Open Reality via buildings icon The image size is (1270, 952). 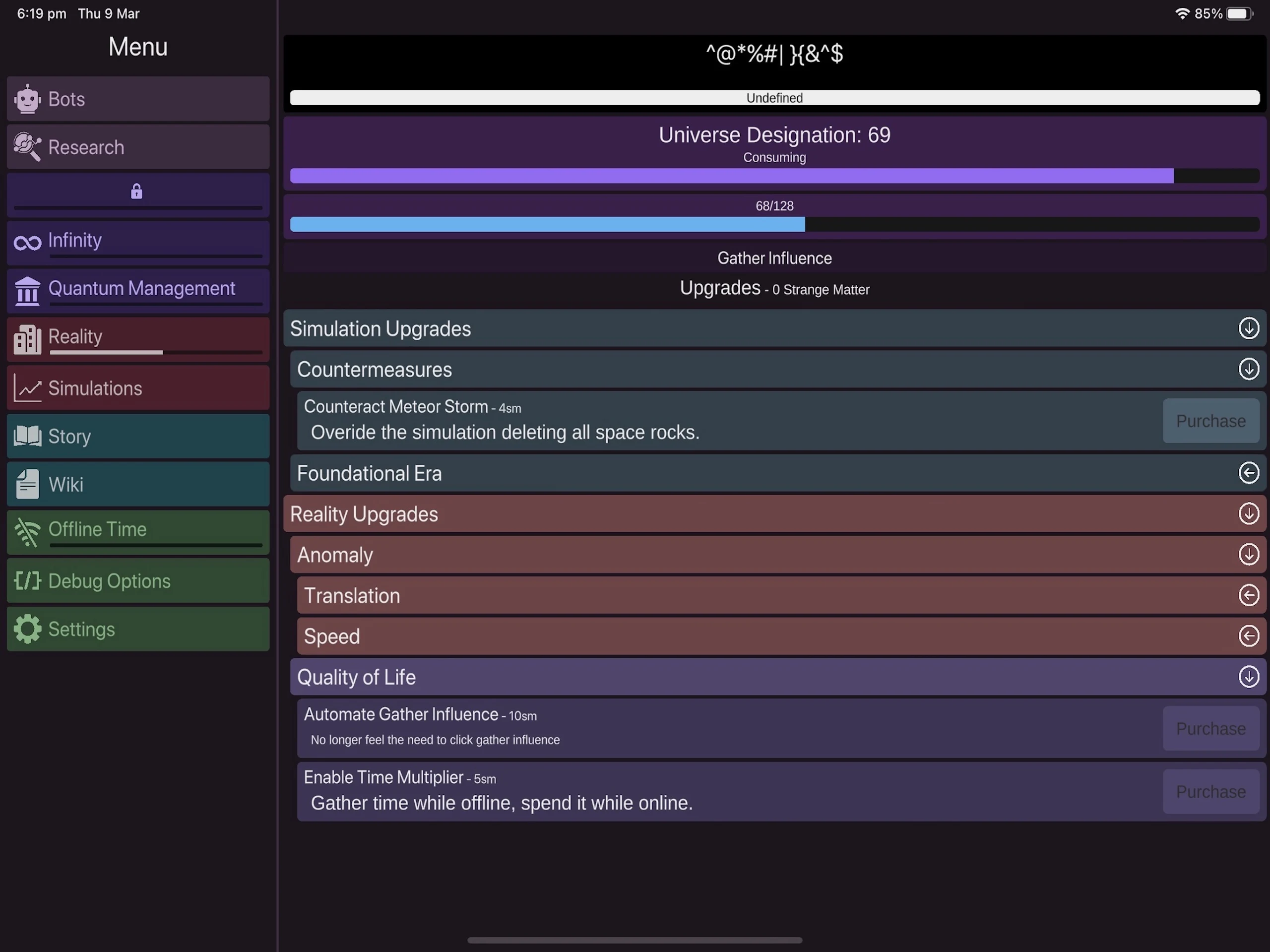tap(27, 339)
